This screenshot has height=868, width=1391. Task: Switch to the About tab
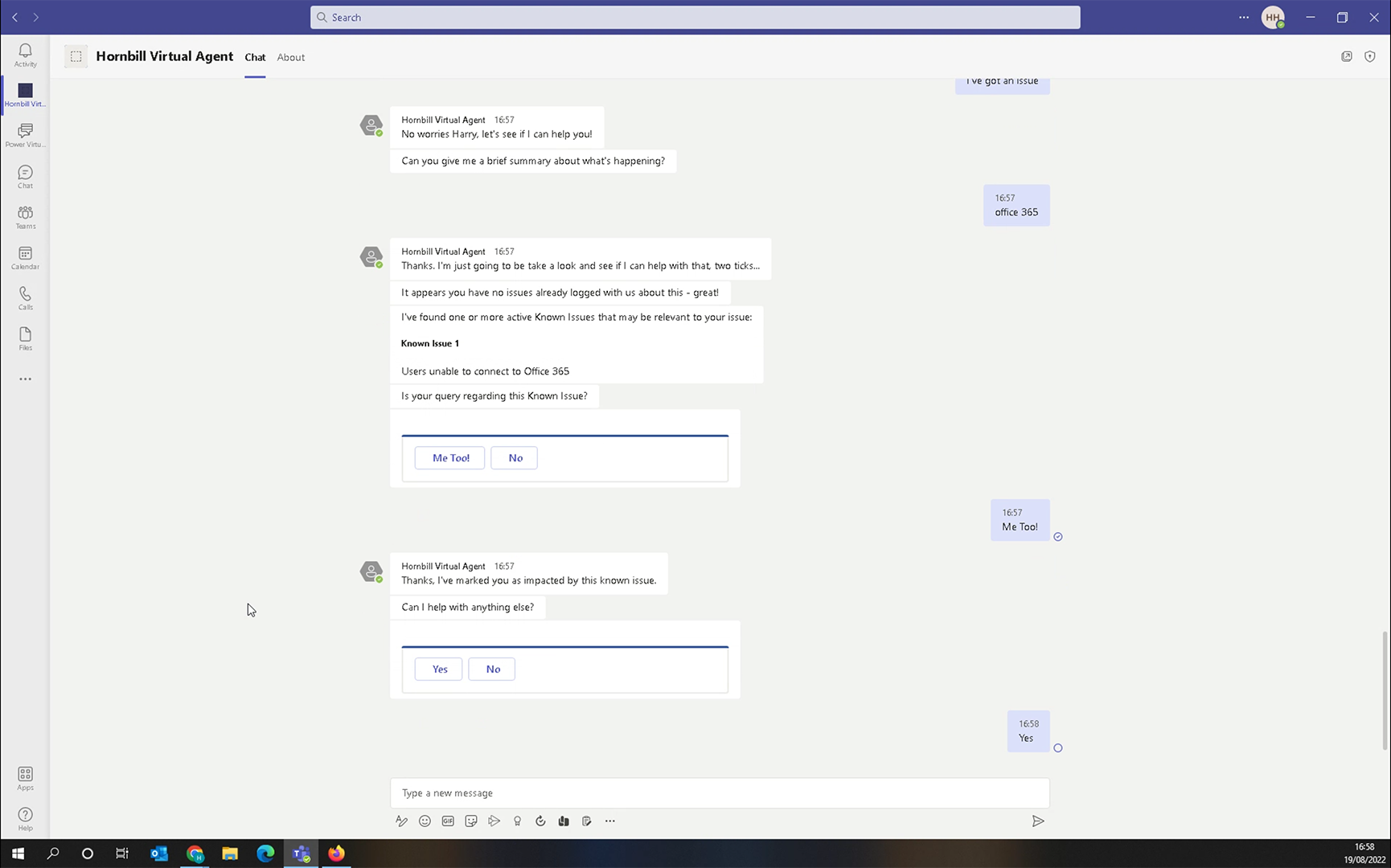tap(291, 57)
